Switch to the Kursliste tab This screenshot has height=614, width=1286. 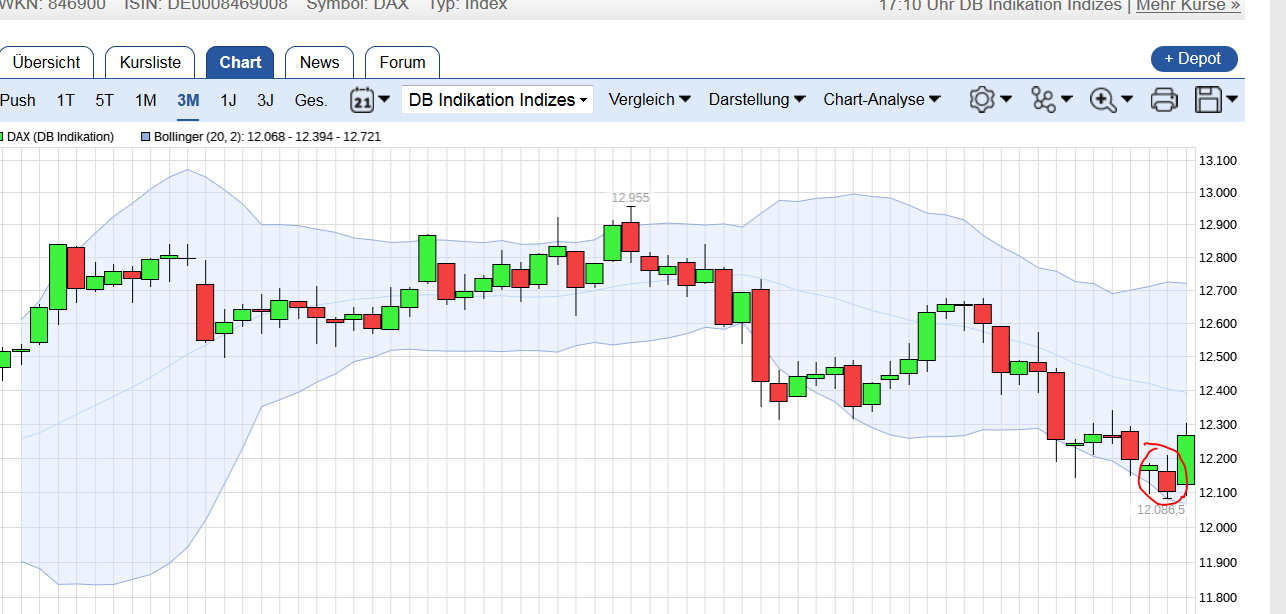(x=150, y=62)
